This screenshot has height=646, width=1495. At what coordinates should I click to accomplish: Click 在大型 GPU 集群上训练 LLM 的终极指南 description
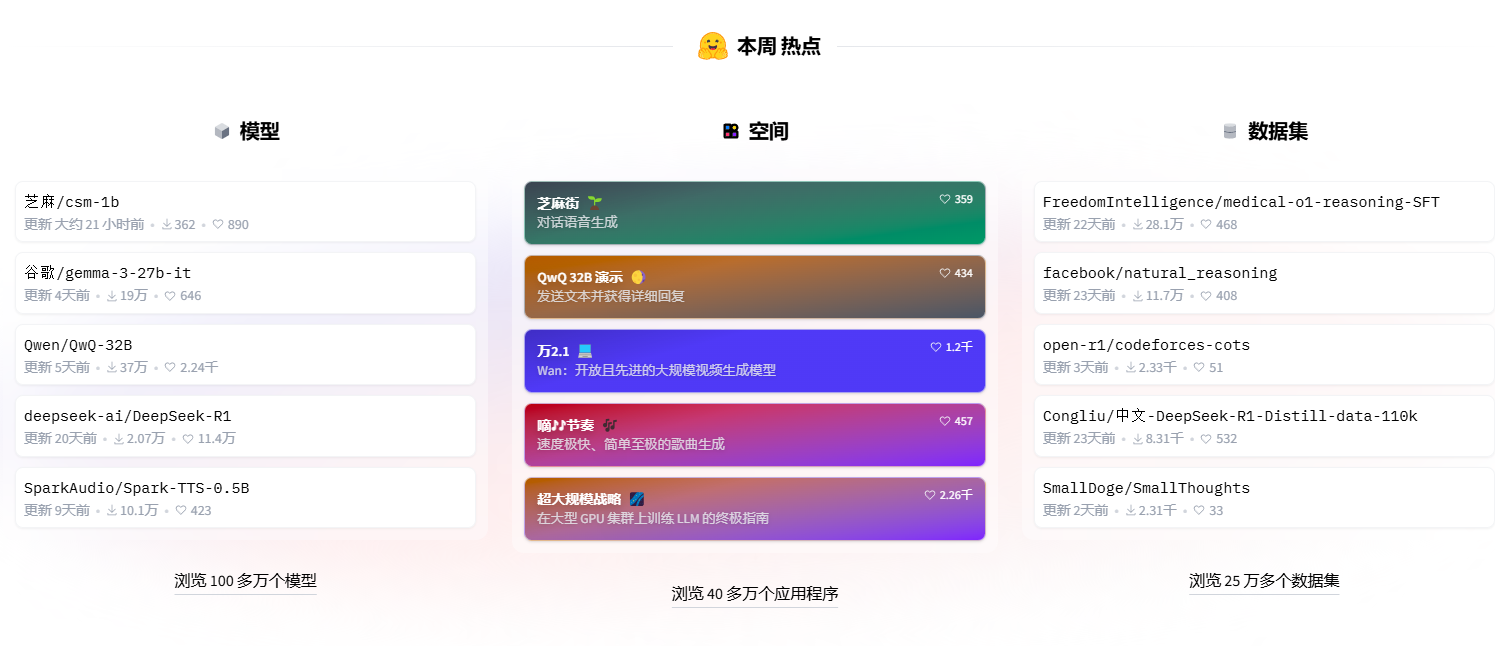click(653, 518)
